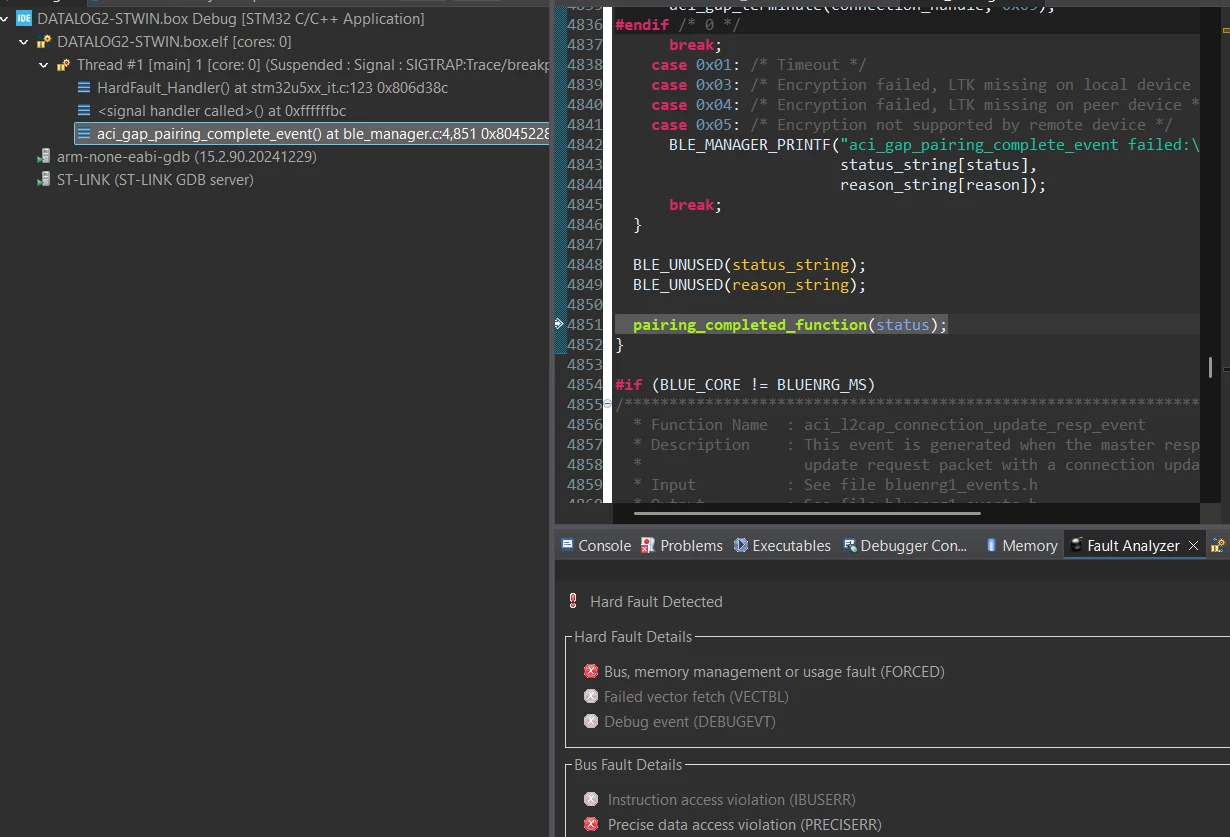The width and height of the screenshot is (1230, 837).
Task: Select the arm-none-eabi-gdb debugger entry
Action: point(186,157)
